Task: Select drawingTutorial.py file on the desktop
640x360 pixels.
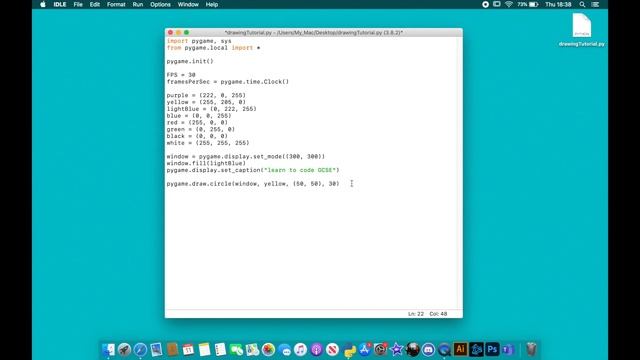Action: pos(582,30)
